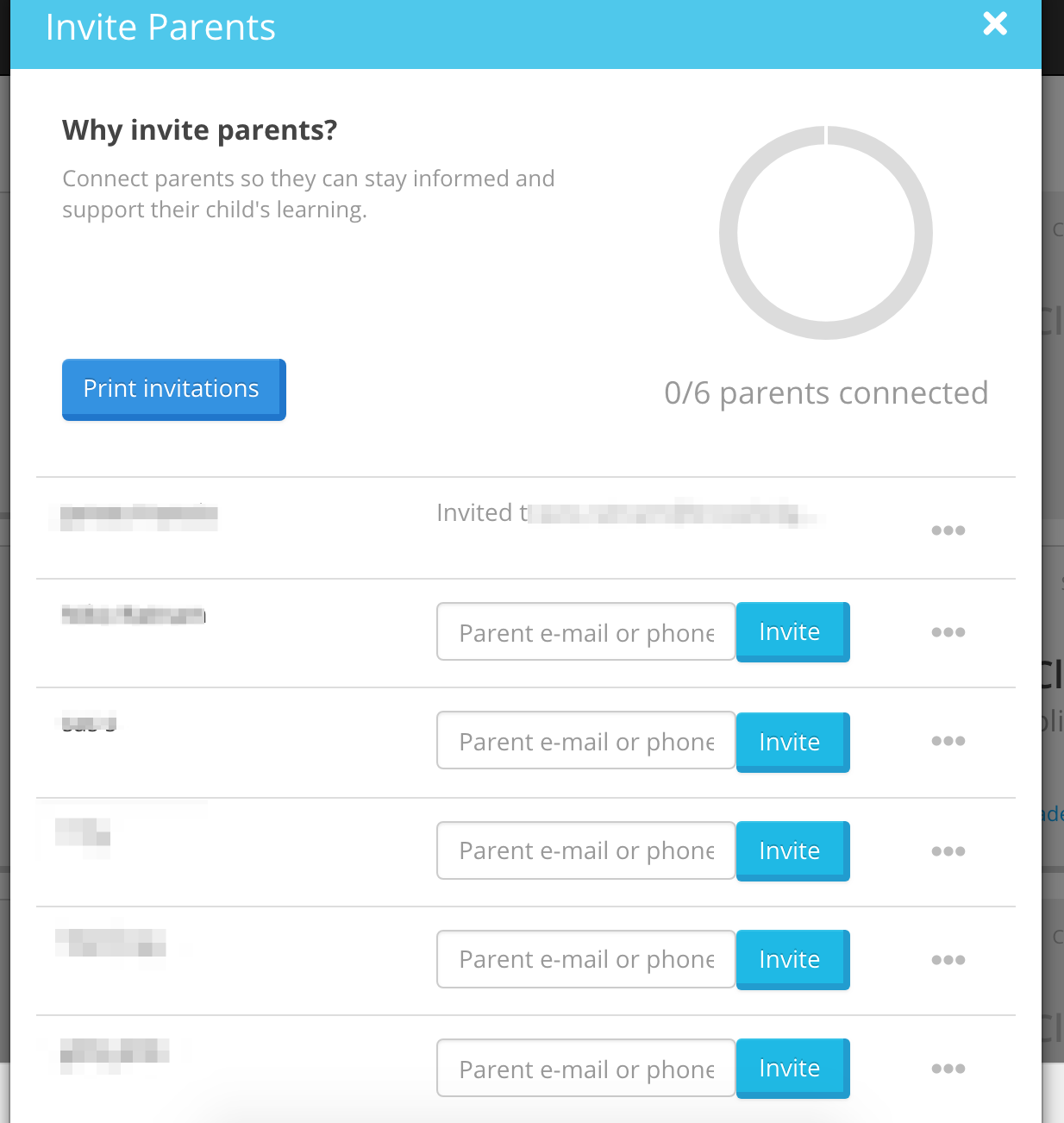Image resolution: width=1064 pixels, height=1123 pixels.
Task: Focus parent e-mail field in fourth row
Action: (x=586, y=850)
